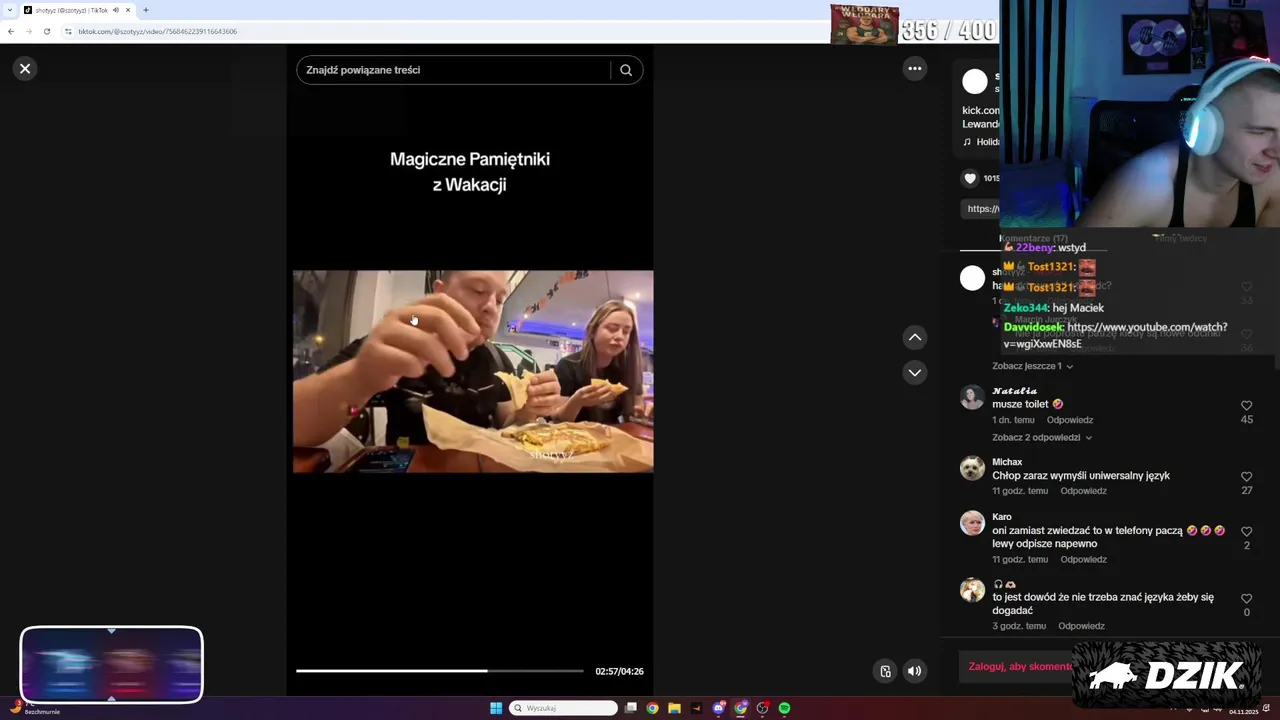
Task: Reply to the '3 godz. temu' comment
Action: [1081, 626]
